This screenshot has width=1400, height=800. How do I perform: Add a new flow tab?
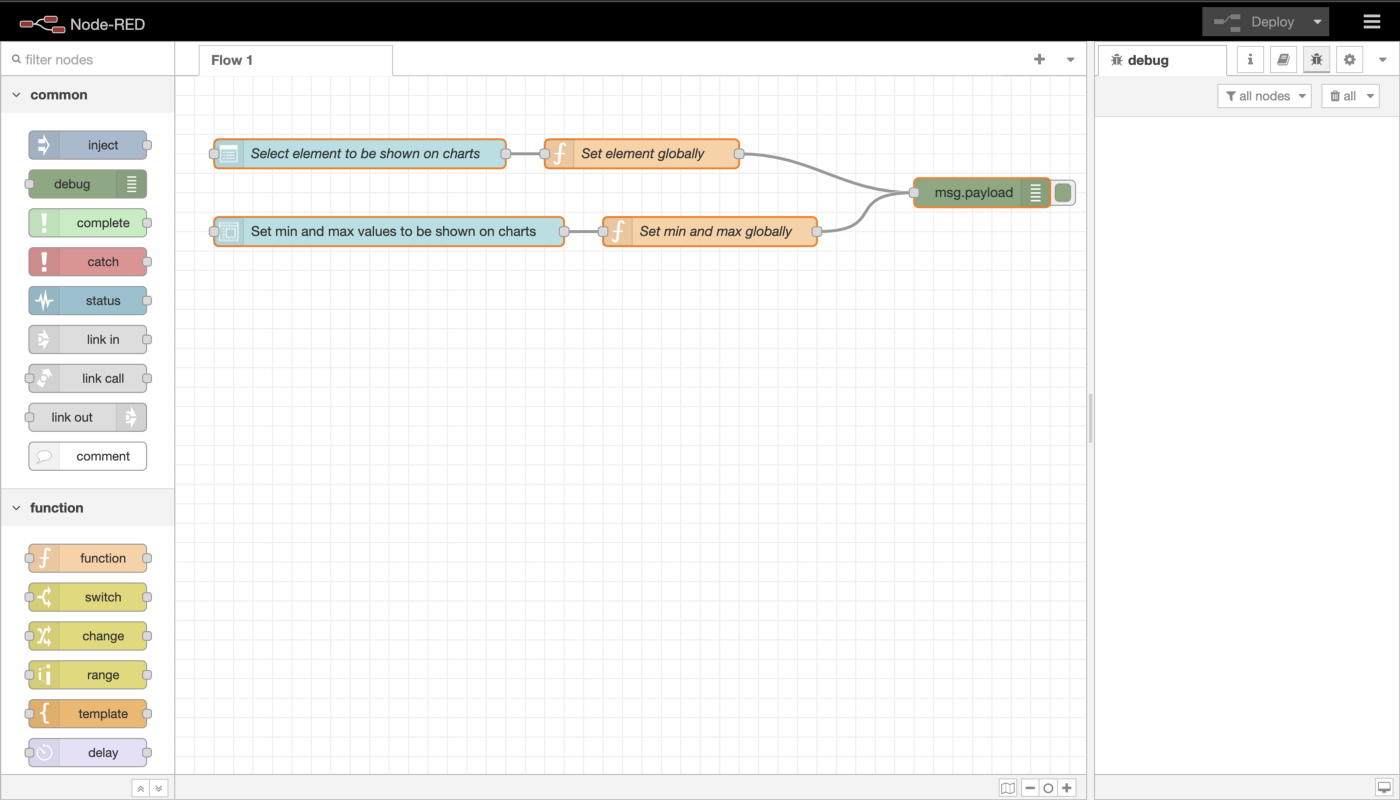[1039, 60]
